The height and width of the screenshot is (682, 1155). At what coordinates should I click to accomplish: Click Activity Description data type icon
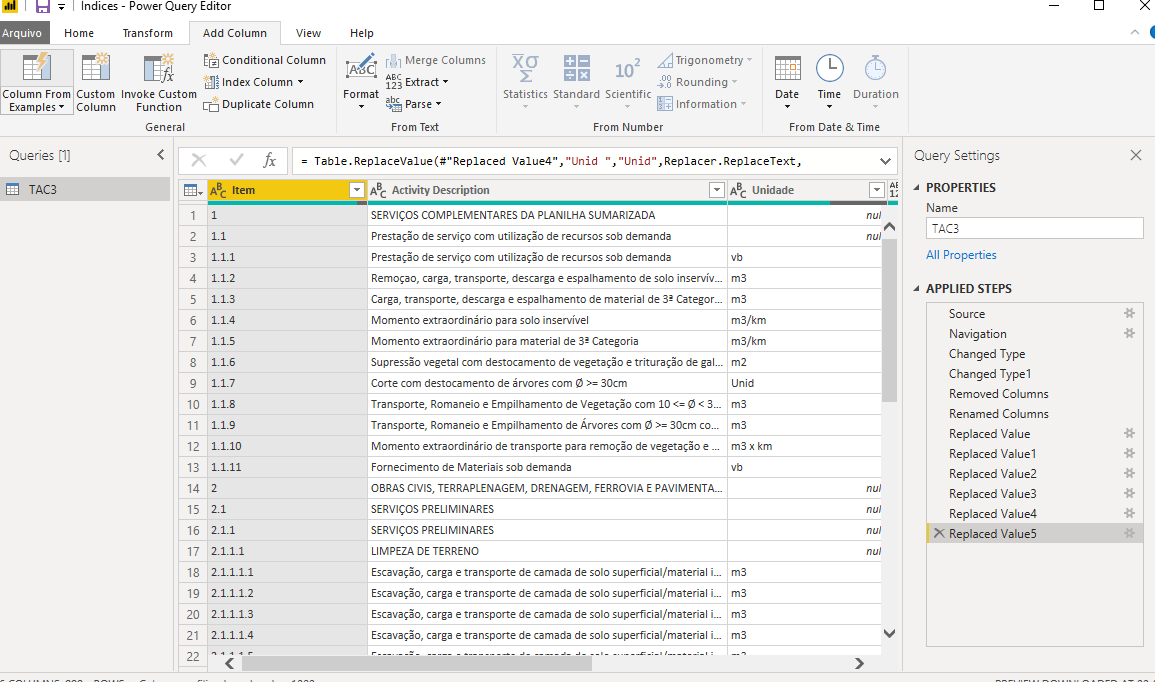pos(378,191)
